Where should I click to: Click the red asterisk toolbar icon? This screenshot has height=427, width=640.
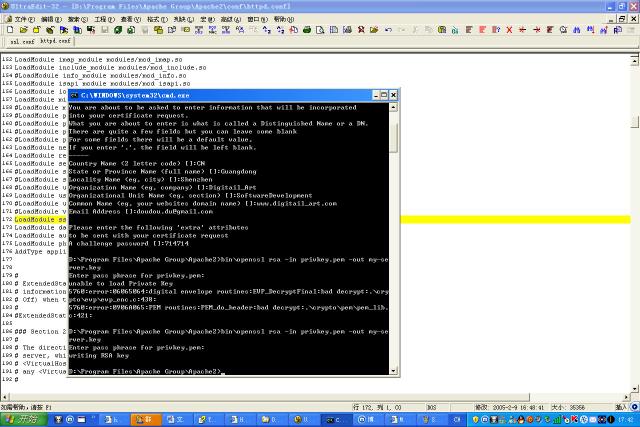(522, 30)
